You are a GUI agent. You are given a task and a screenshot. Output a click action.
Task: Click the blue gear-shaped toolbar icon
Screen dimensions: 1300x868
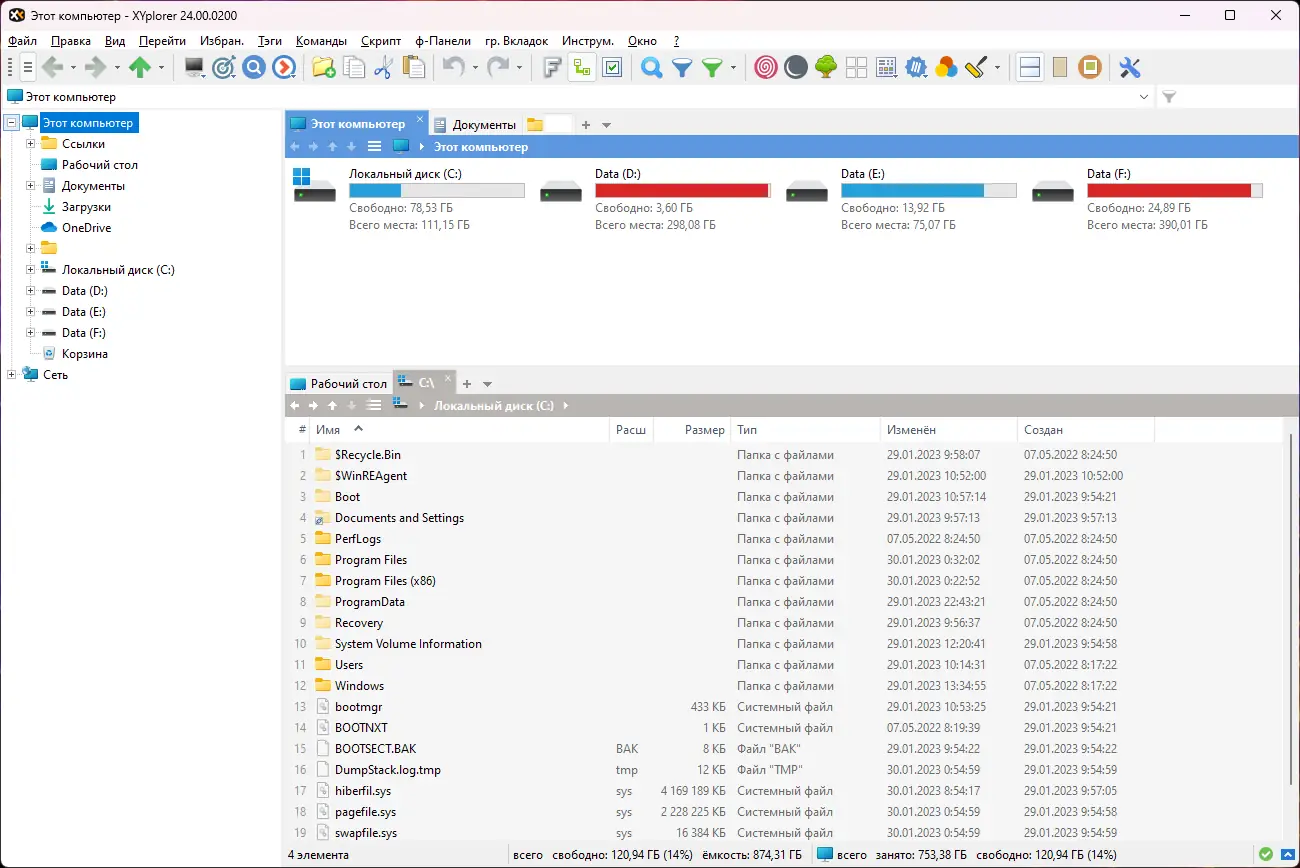tap(916, 68)
